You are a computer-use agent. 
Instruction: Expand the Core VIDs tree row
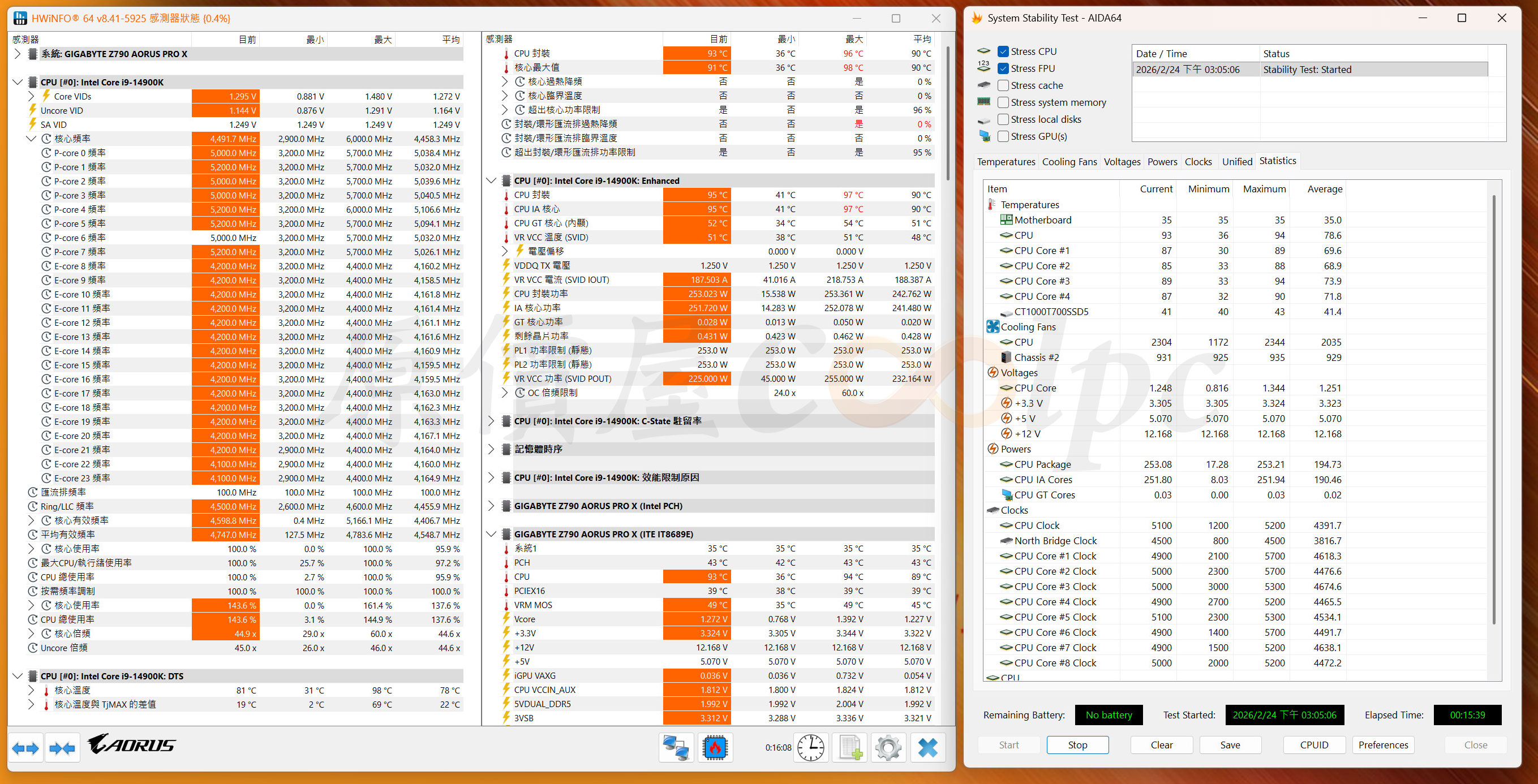[x=31, y=96]
